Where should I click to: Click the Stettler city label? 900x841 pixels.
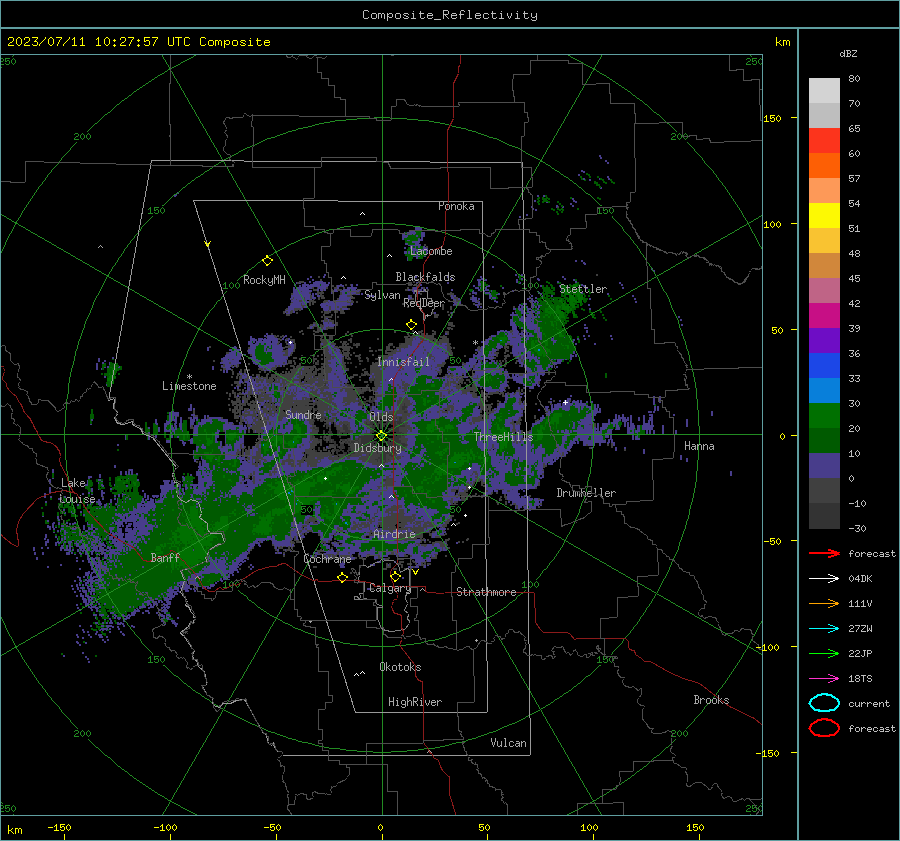(583, 289)
